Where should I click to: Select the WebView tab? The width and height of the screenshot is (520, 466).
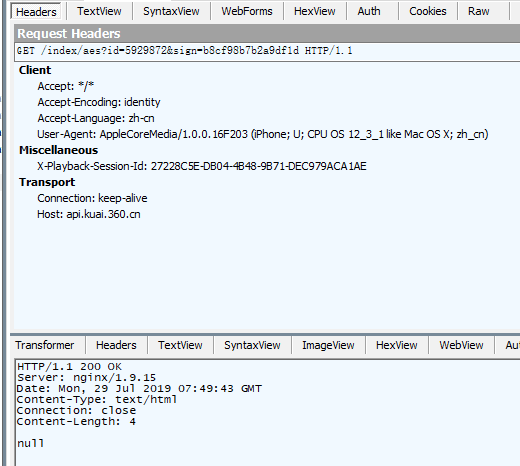[461, 345]
